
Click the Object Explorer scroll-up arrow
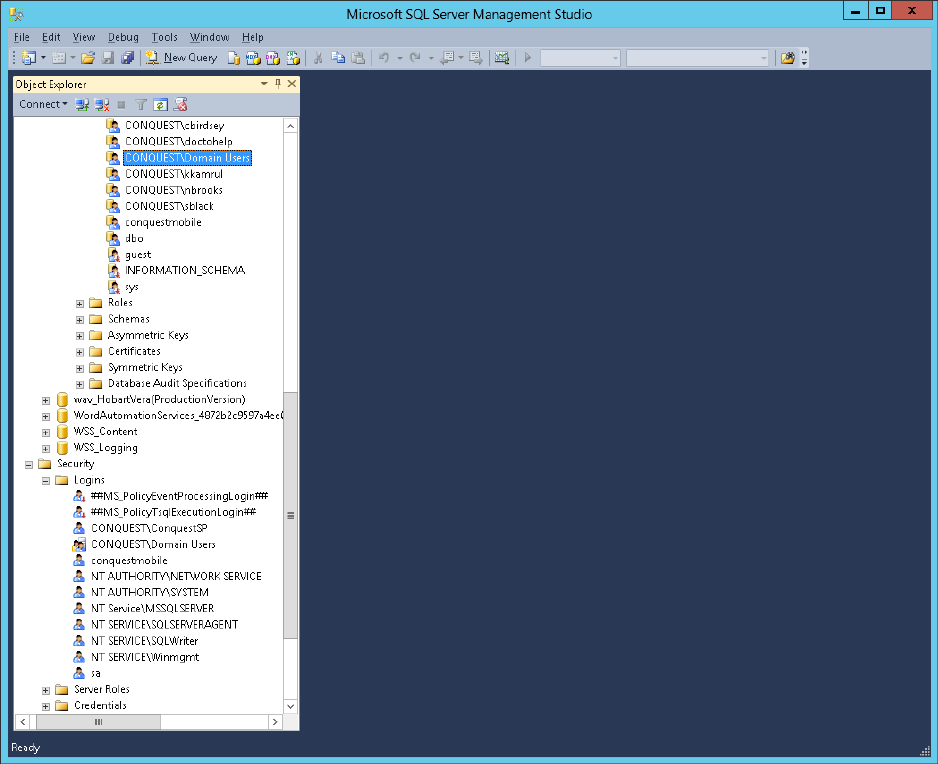(x=291, y=126)
